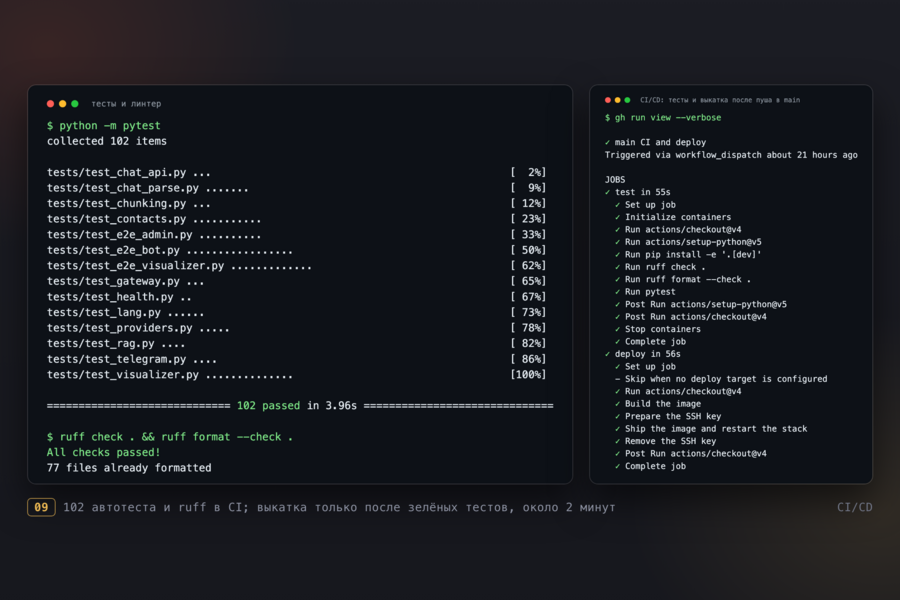Click the tests/test_chunking.py line
The height and width of the screenshot is (600, 900).
pyautogui.click(x=296, y=203)
